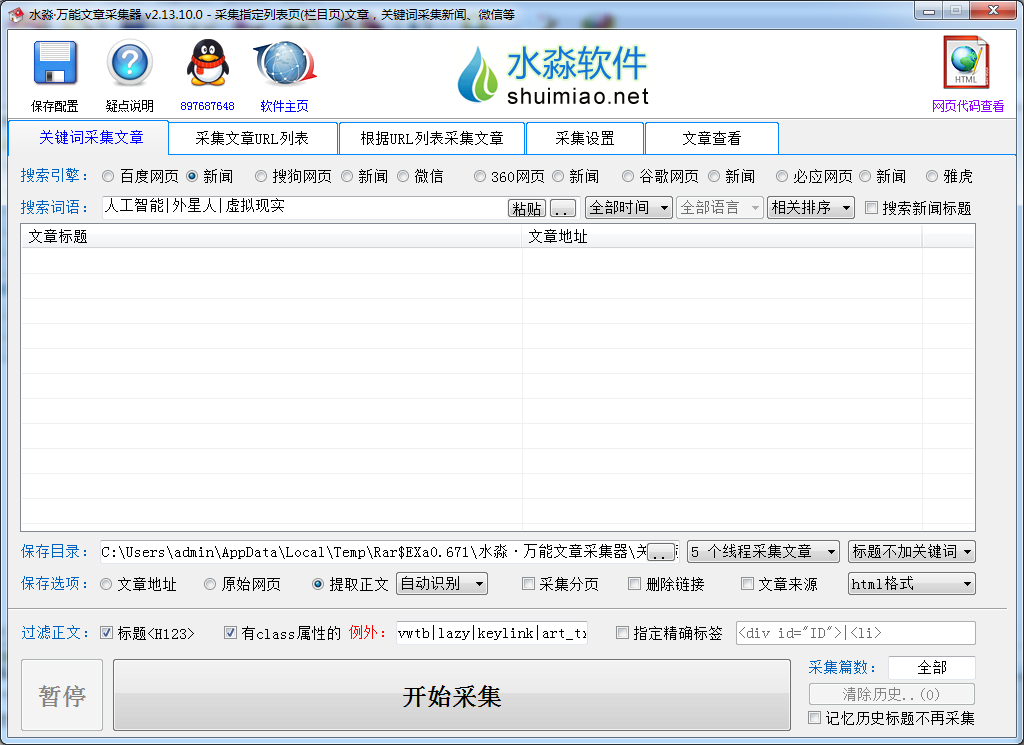Select the Baidu 新闻 radio button

(x=192, y=176)
